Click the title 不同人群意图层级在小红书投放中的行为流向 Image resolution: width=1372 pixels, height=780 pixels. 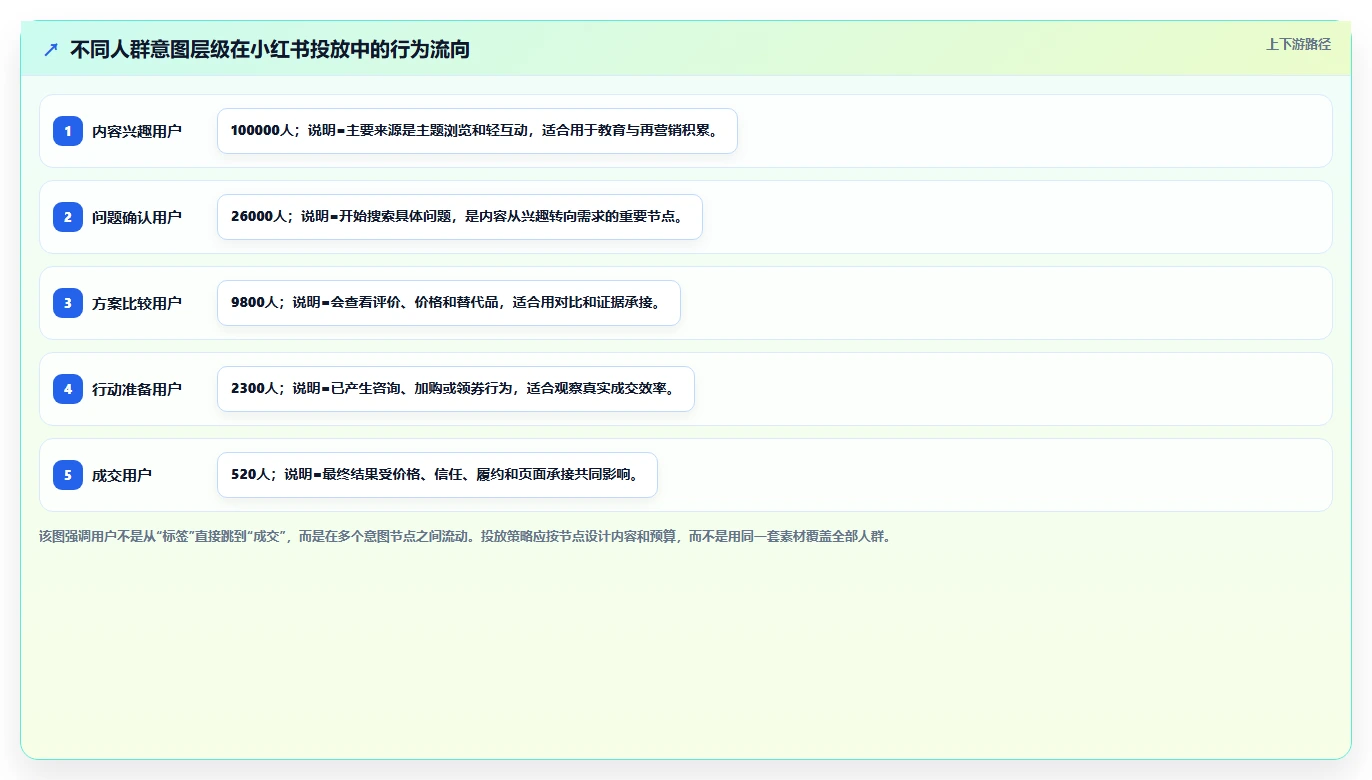[270, 49]
